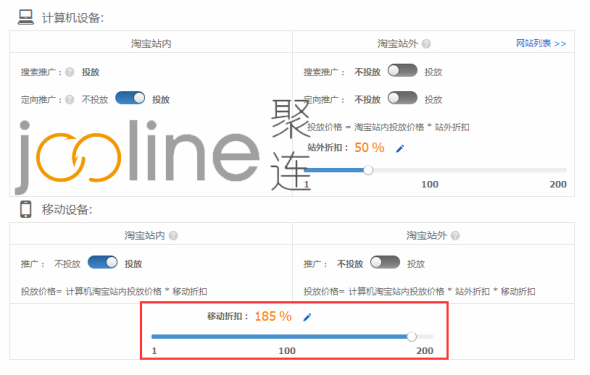
Task: Open help icon beside 定向推广 in 淘宝站内
Action: pyautogui.click(x=70, y=100)
